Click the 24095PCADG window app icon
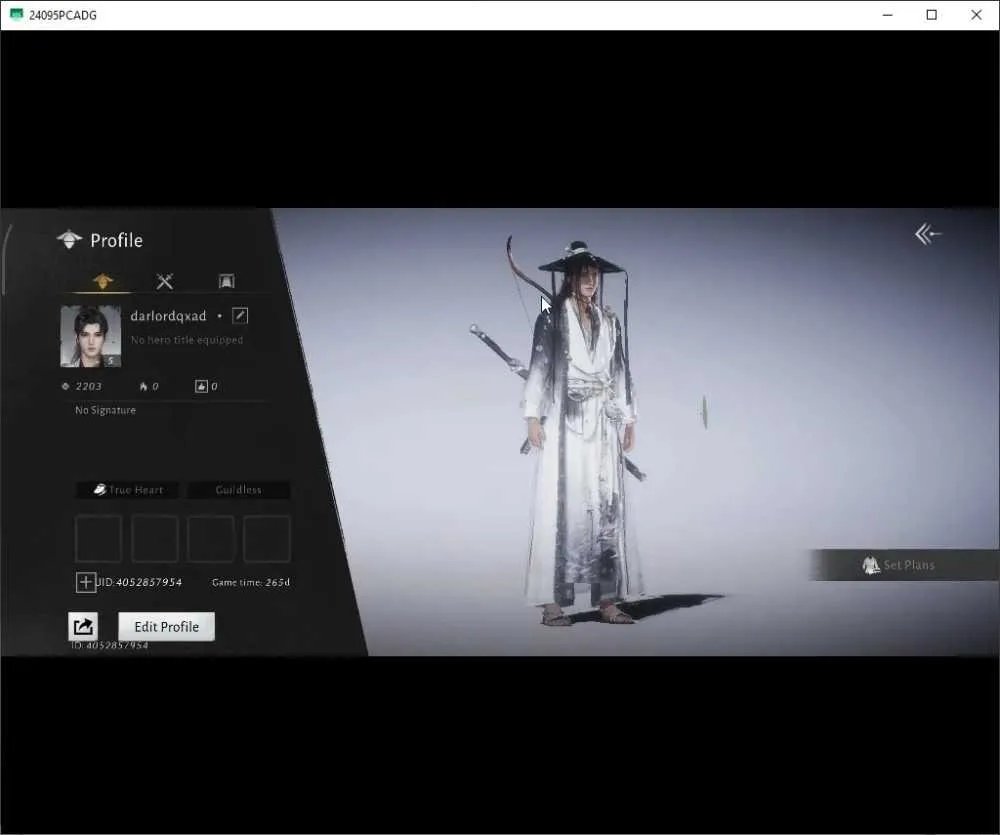 [16, 15]
